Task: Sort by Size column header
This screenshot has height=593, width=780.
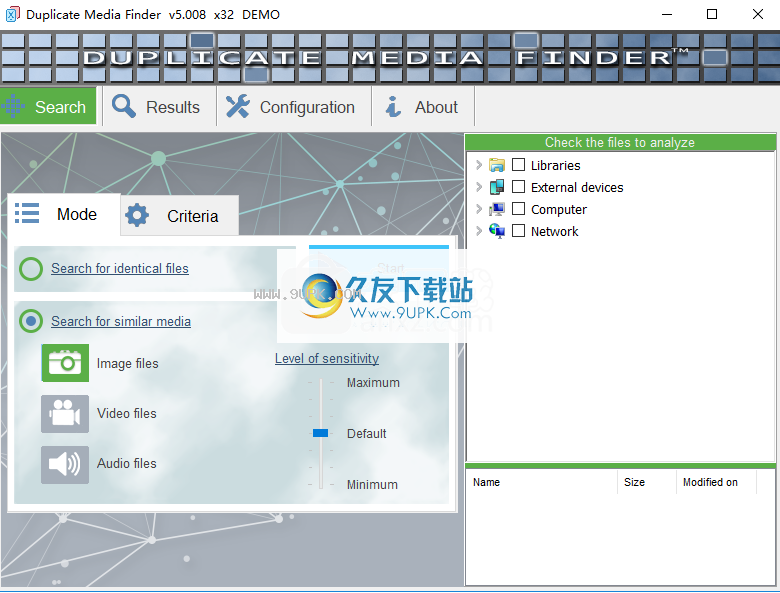Action: (647, 482)
